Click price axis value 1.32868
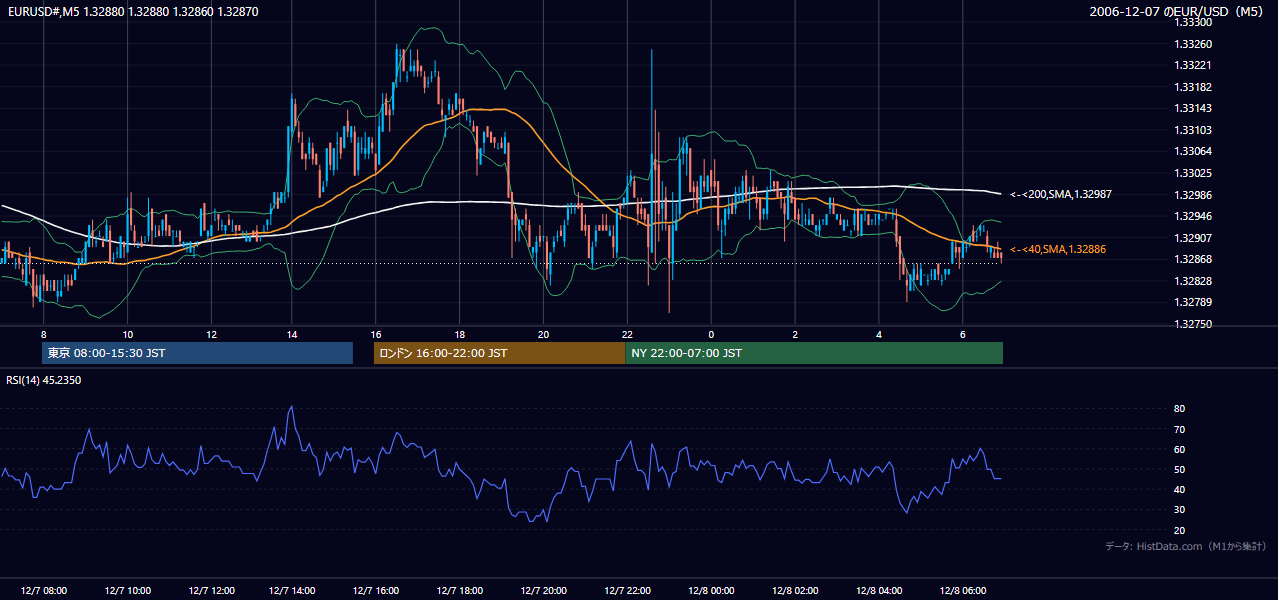The width and height of the screenshot is (1278, 600). (1194, 260)
